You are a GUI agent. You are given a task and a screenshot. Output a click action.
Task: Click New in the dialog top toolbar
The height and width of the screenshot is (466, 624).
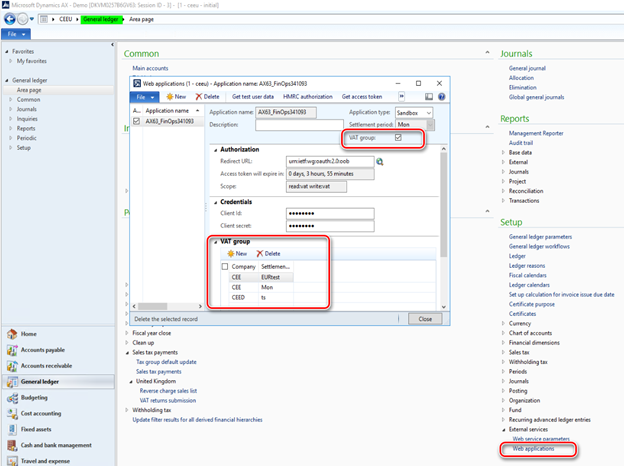(x=176, y=97)
